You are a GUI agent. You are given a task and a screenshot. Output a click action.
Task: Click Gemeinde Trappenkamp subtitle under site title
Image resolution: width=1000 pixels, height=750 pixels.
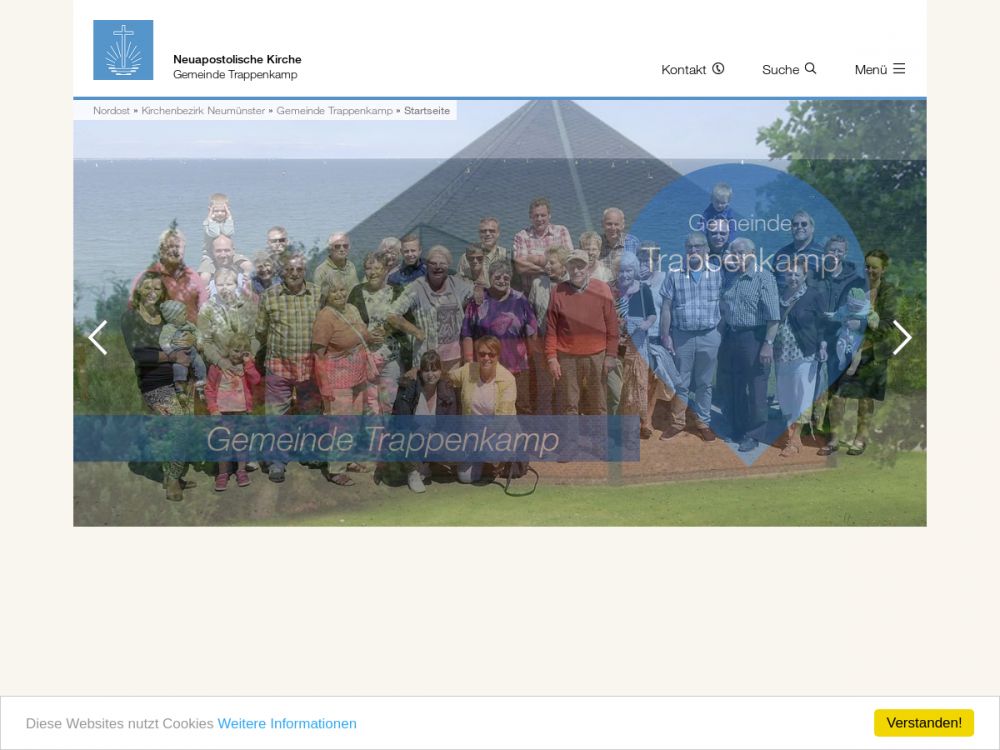(x=235, y=75)
